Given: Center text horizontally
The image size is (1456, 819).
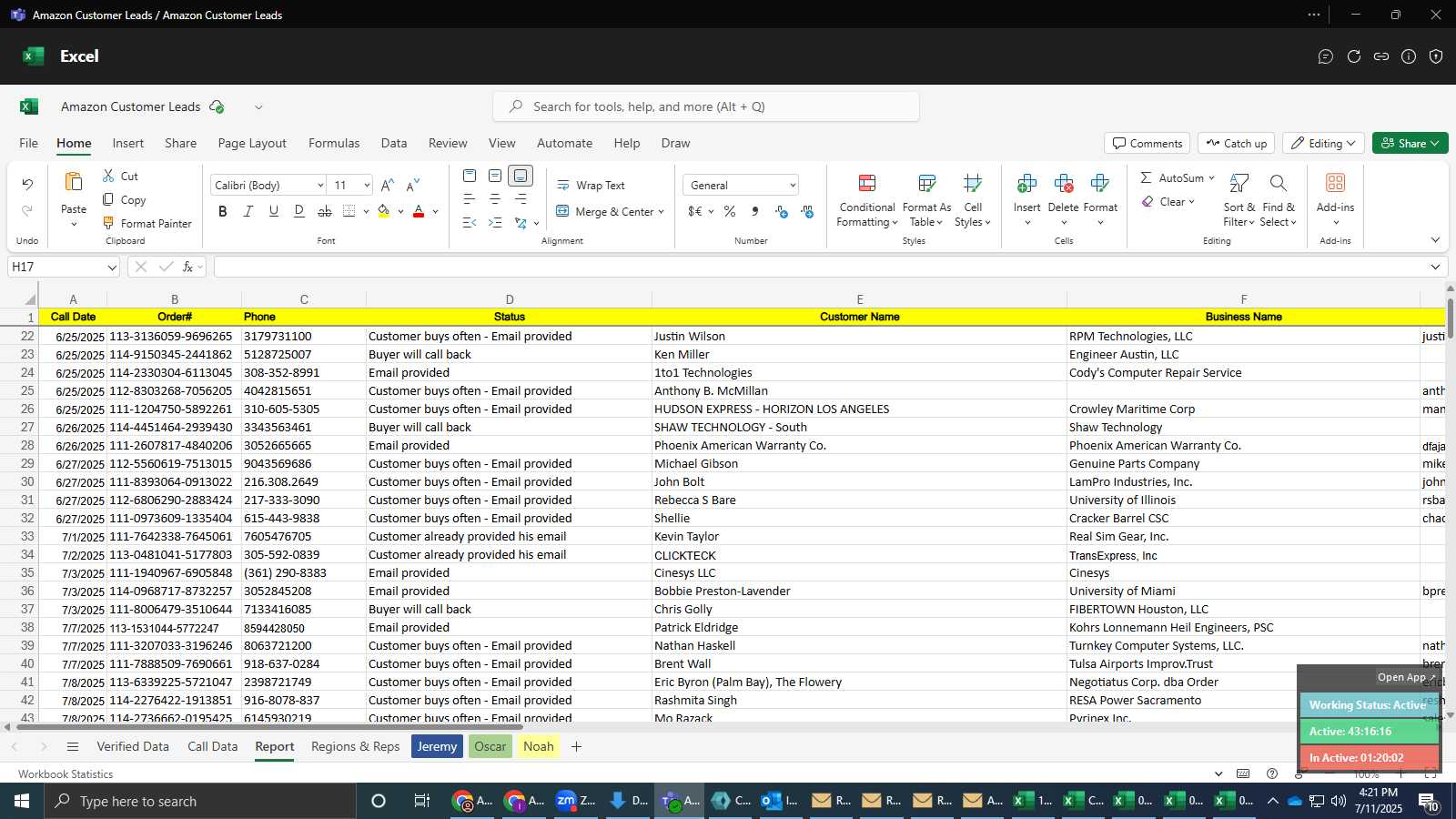Looking at the screenshot, I should 495,199.
